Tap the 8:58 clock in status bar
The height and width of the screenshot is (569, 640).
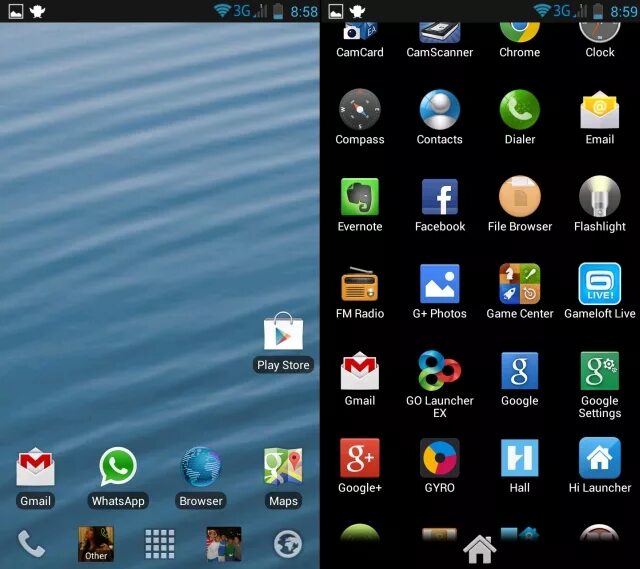tap(304, 11)
